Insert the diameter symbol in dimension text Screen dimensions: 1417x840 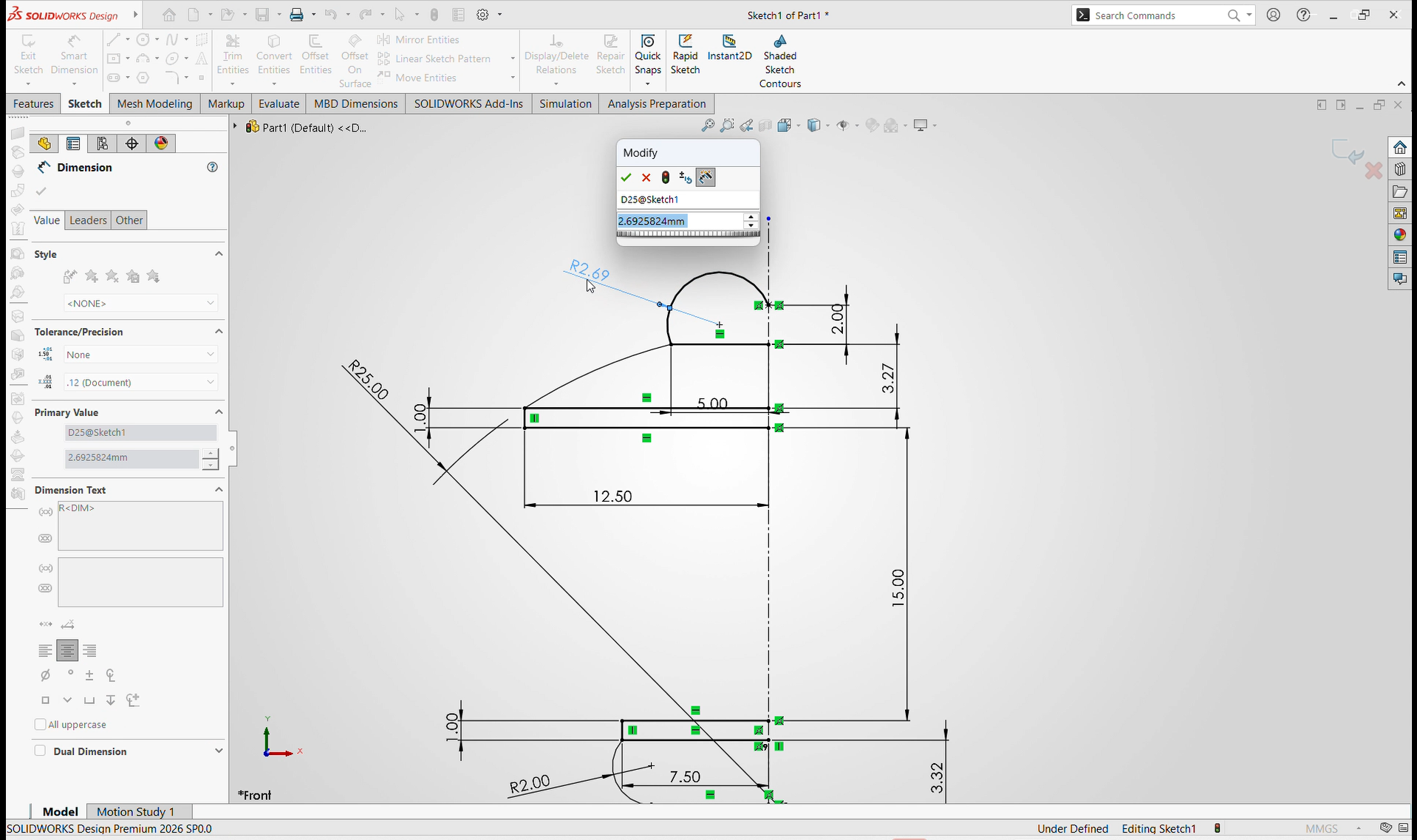tap(45, 675)
